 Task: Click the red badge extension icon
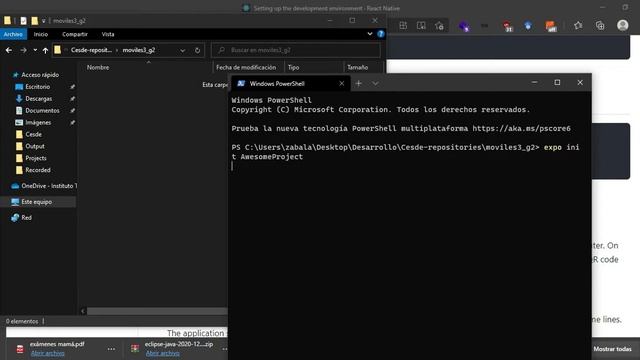[x=507, y=27]
